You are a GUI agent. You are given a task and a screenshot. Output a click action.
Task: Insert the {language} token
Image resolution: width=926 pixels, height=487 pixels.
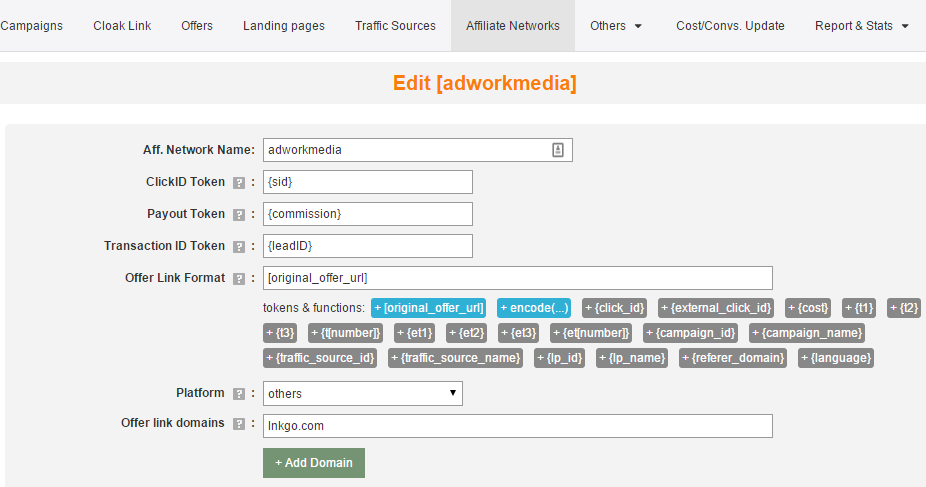pyautogui.click(x=836, y=358)
